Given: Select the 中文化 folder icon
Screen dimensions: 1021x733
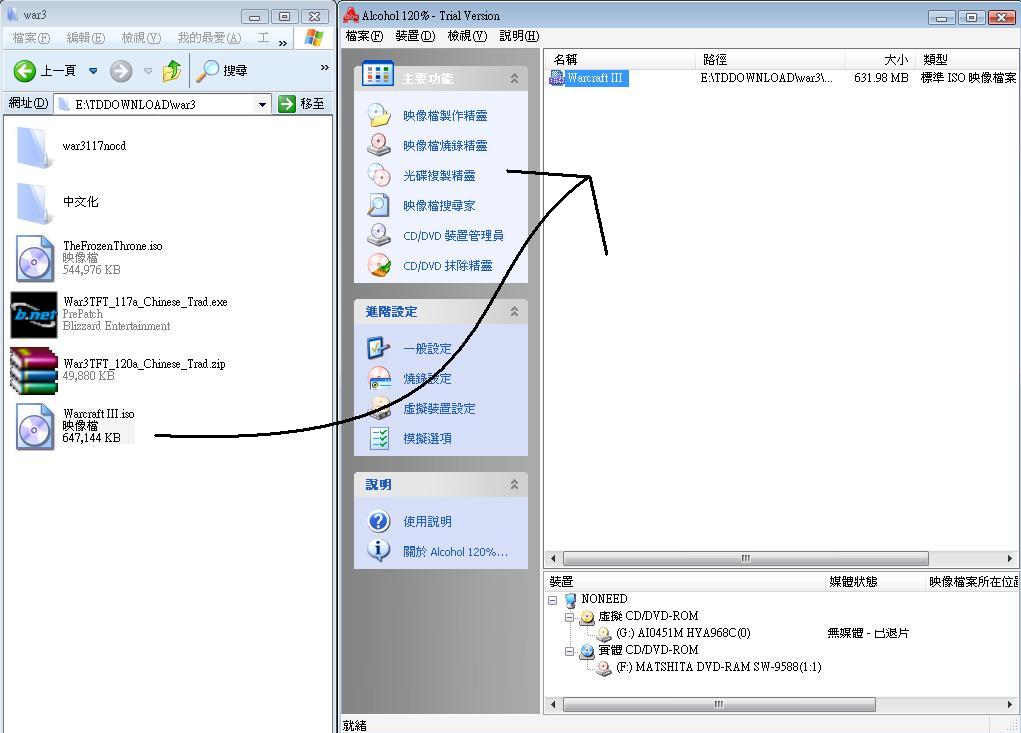Looking at the screenshot, I should pos(33,203).
